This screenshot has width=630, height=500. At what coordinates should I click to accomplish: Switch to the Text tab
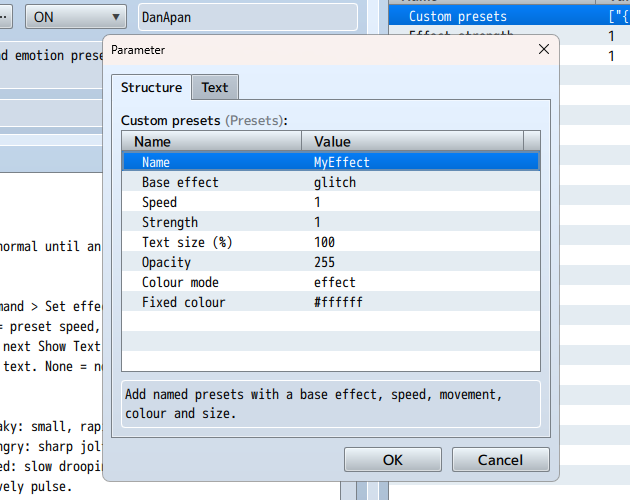pos(215,87)
